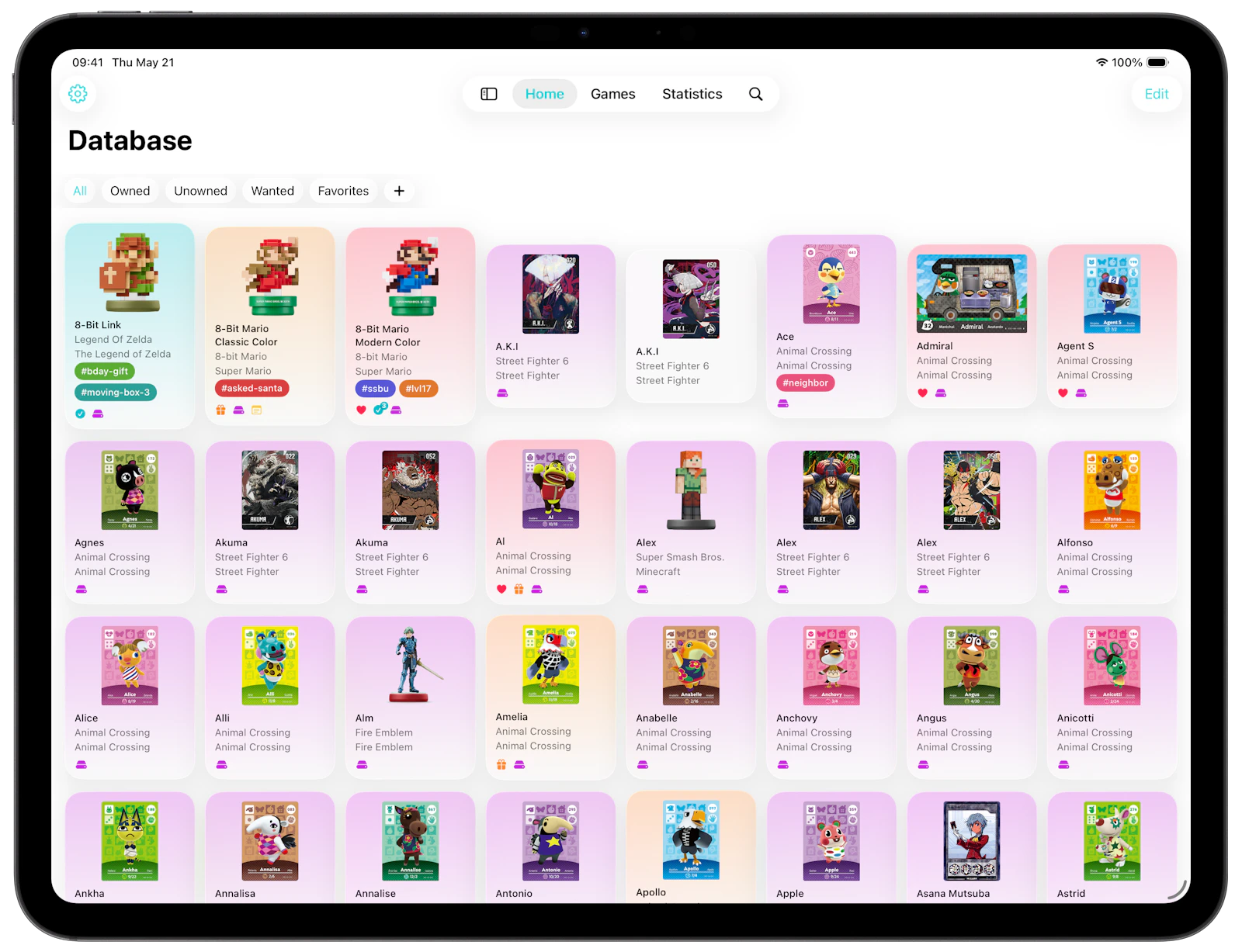The image size is (1242, 952).
Task: Open the Asana Mutsuba card image
Action: pyautogui.click(x=972, y=841)
